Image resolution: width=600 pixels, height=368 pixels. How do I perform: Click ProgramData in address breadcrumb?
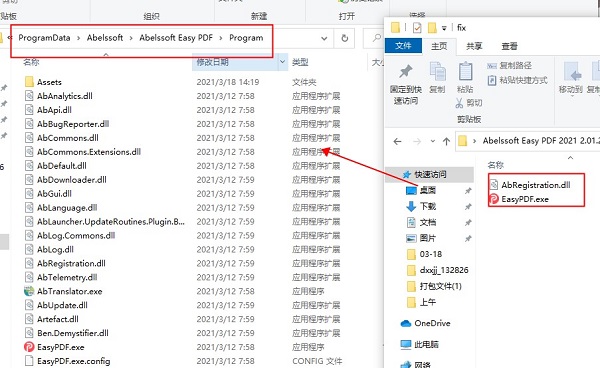pos(44,38)
